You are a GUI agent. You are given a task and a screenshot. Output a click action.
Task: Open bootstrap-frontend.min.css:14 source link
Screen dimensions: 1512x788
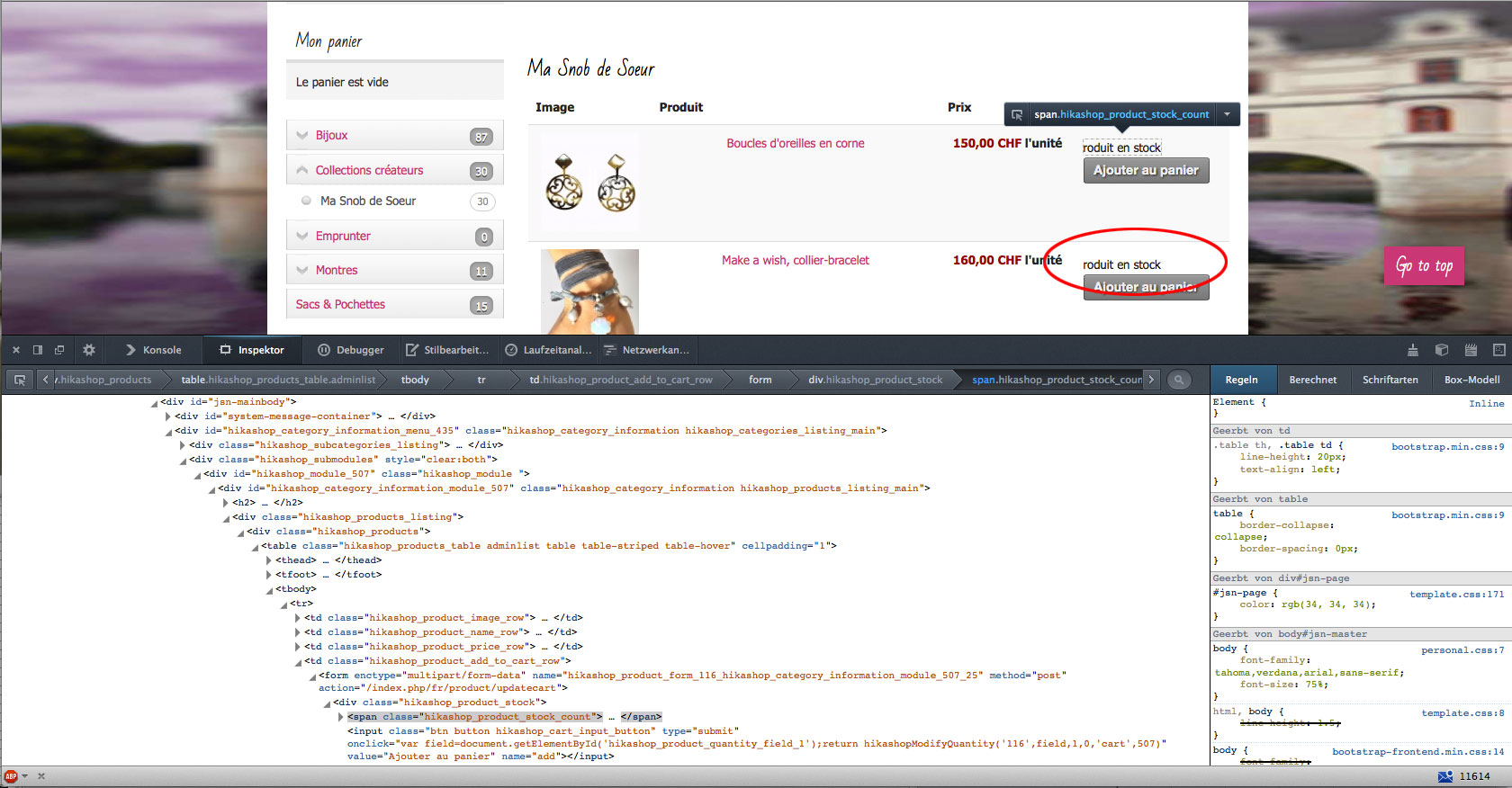(1417, 751)
